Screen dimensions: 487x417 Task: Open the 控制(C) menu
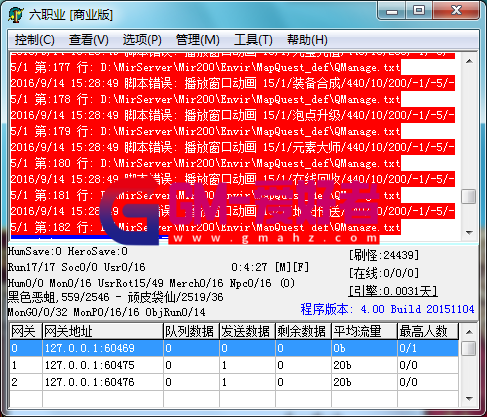pyautogui.click(x=34, y=40)
